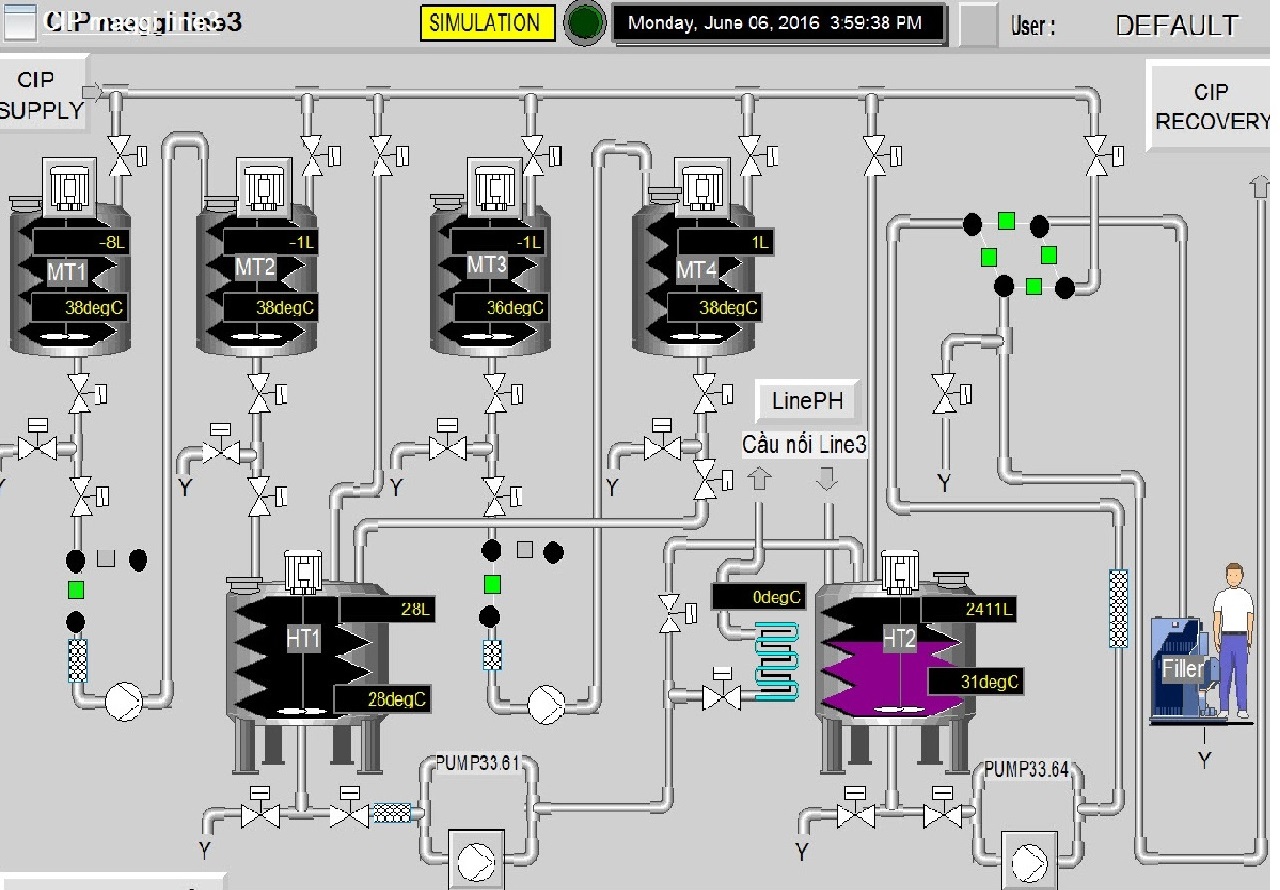
Task: Toggle the manual drain valve under HT1
Action: tap(260, 815)
